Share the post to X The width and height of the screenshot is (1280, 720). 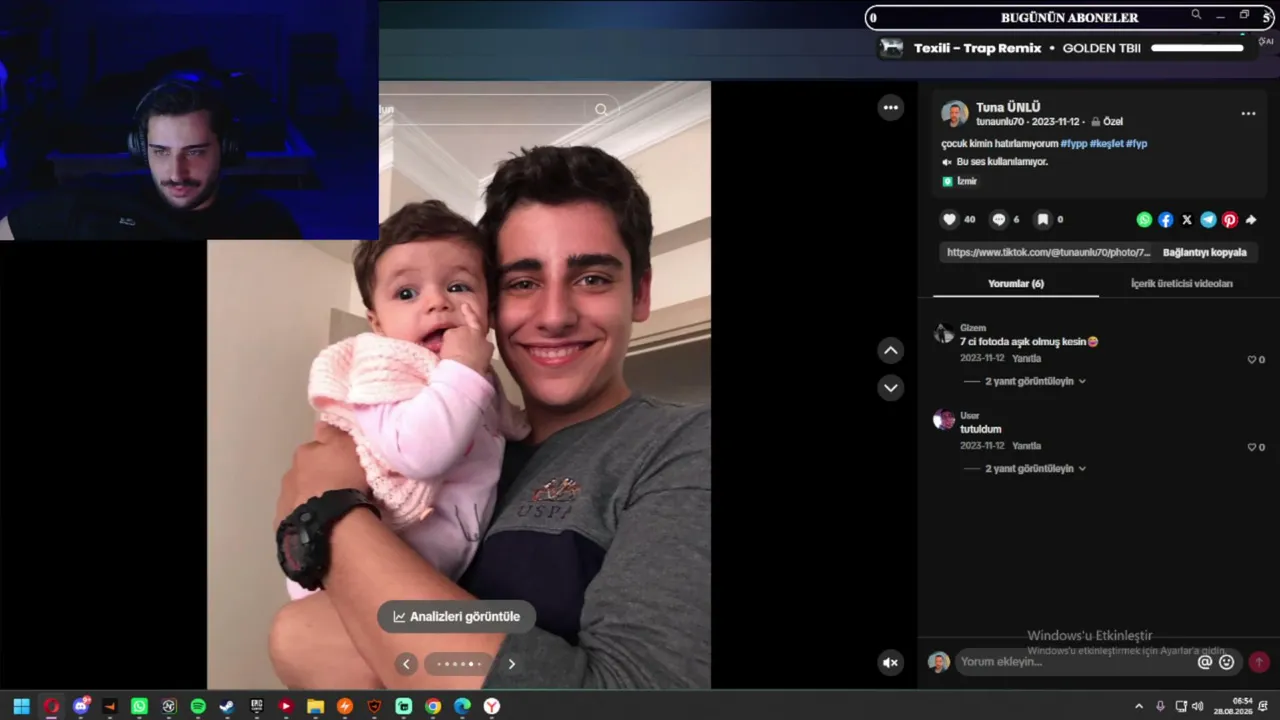point(1187,220)
